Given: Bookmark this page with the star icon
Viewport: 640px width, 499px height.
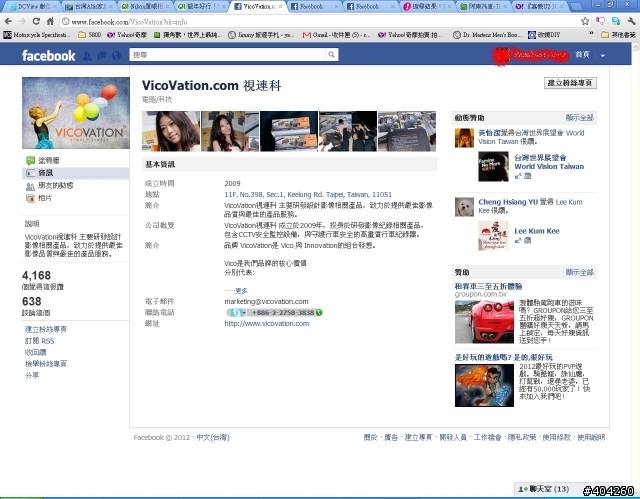Looking at the screenshot, I should tap(585, 21).
